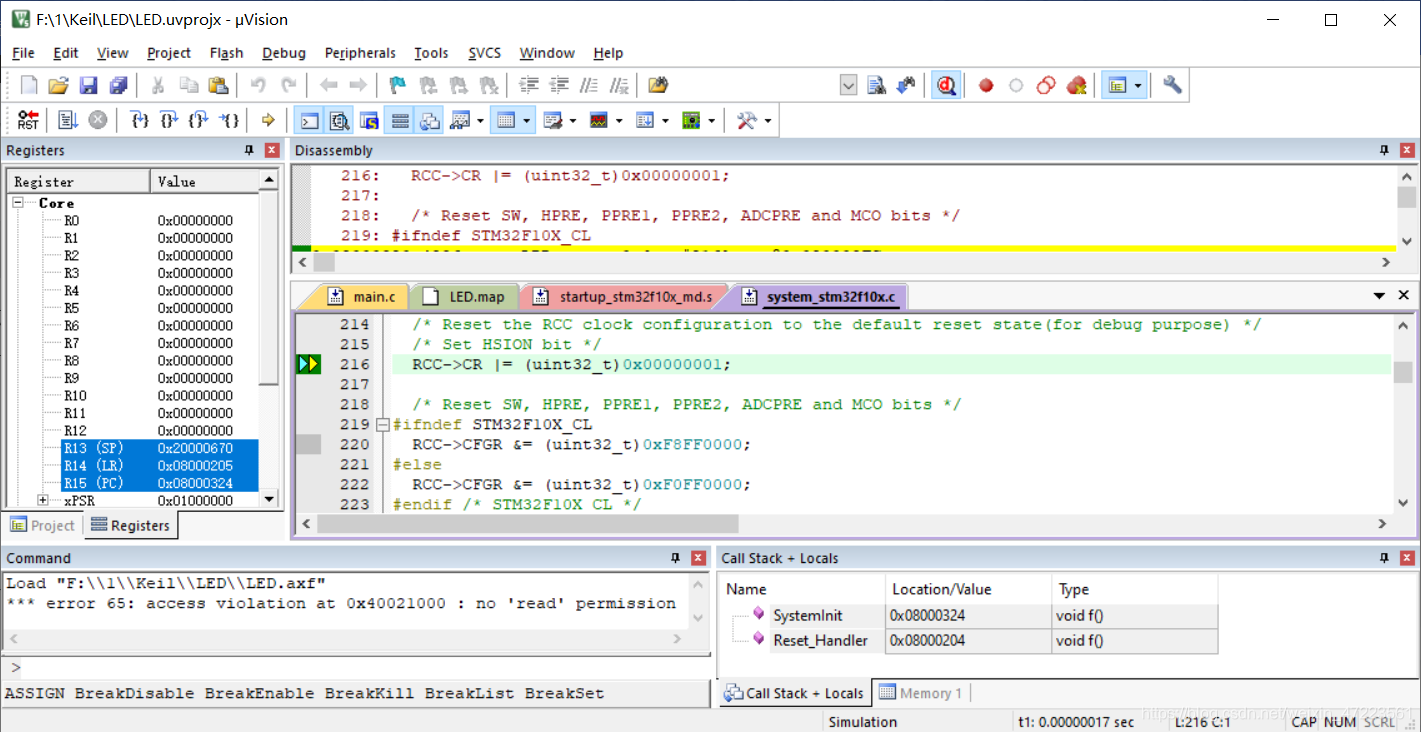Open the Debug menu
The height and width of the screenshot is (732, 1421).
(284, 53)
